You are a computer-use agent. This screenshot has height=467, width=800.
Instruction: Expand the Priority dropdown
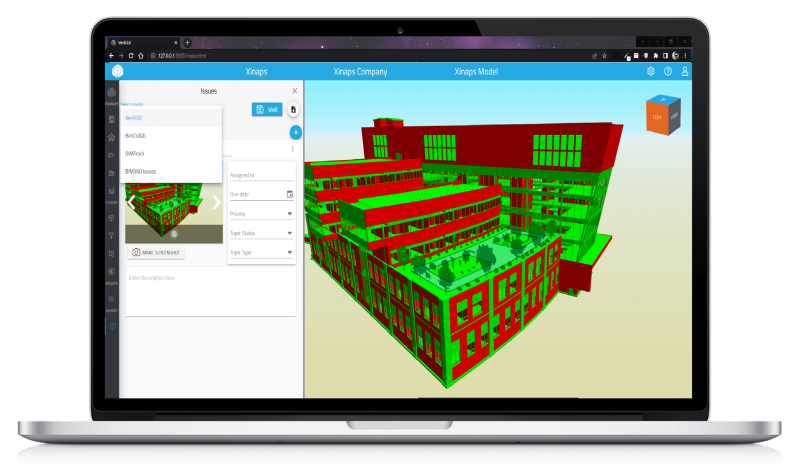tap(261, 214)
